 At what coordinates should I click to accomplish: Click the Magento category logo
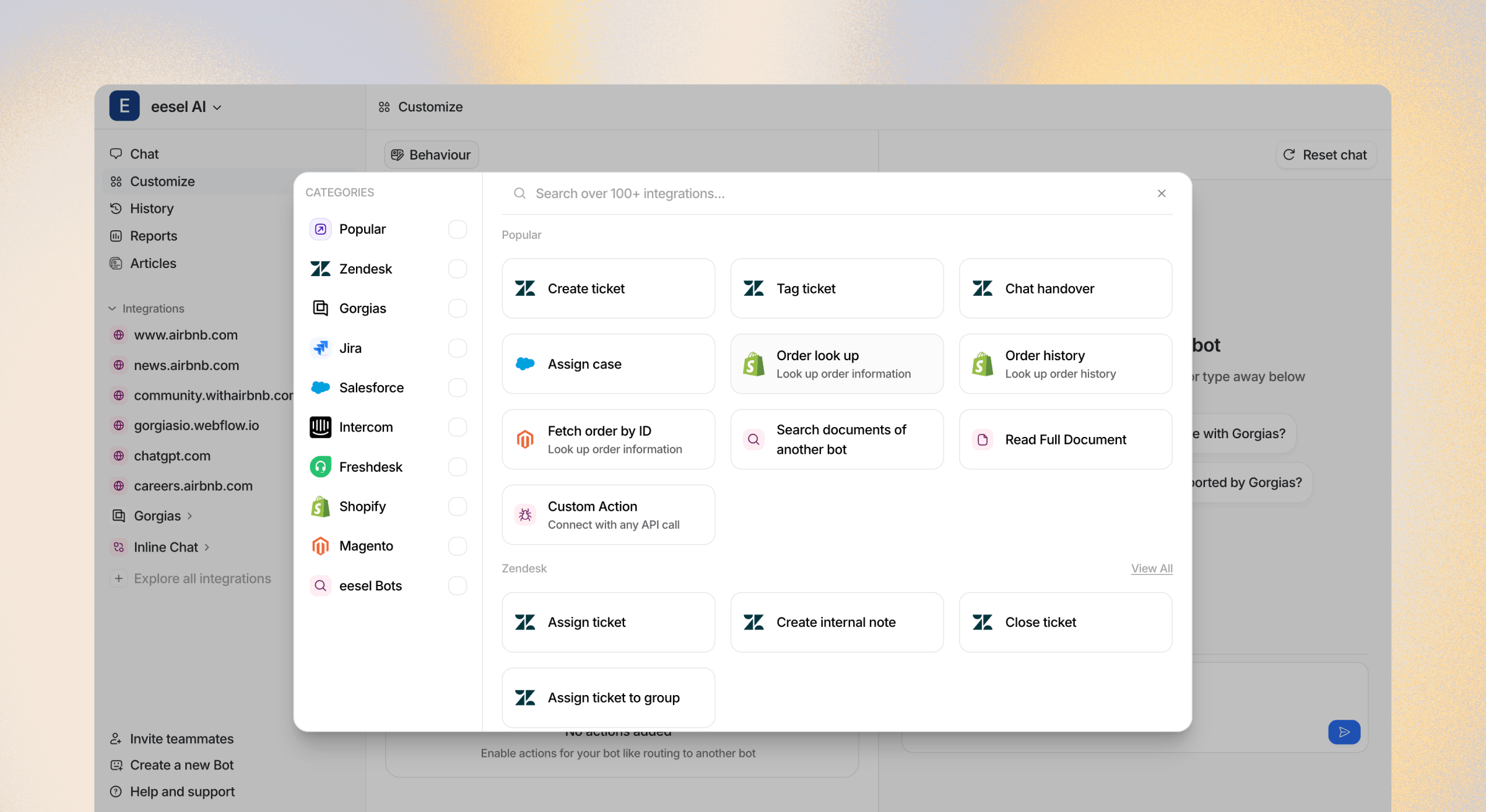point(320,546)
